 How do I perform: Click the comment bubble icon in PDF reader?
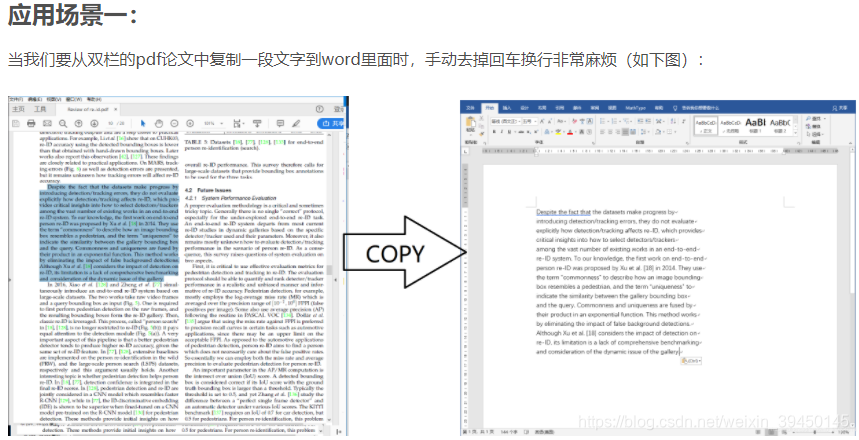coord(280,123)
